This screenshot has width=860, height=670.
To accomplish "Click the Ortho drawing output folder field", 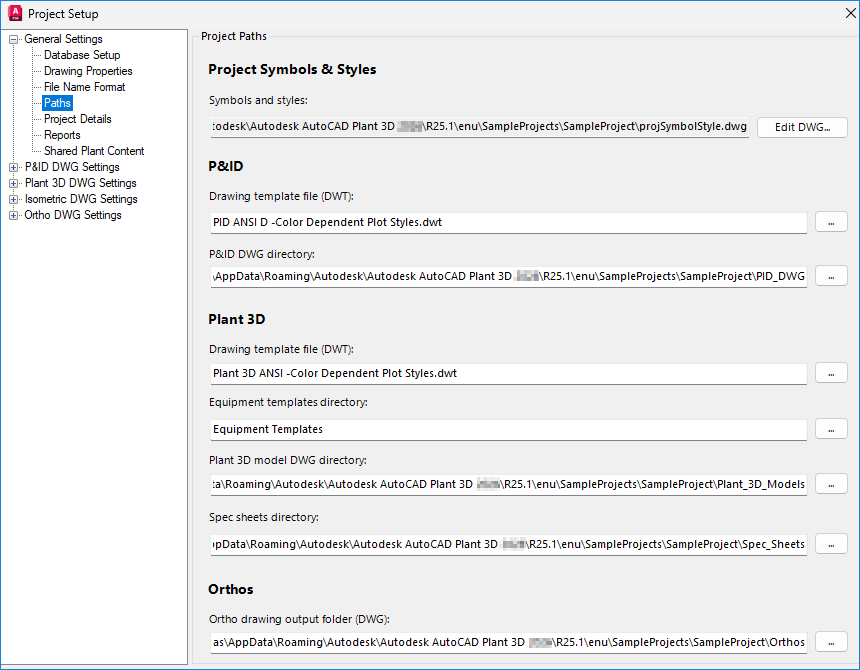I will click(x=508, y=642).
